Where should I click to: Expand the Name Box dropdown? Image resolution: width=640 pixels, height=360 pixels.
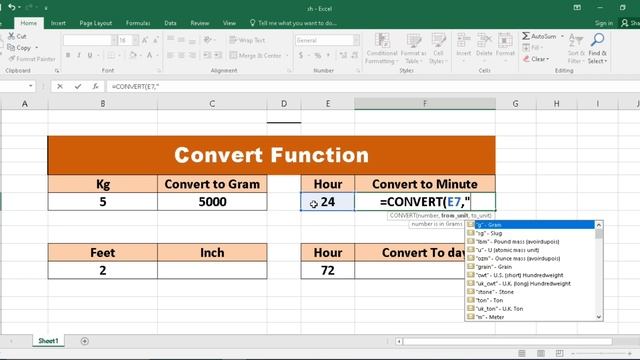point(31,86)
